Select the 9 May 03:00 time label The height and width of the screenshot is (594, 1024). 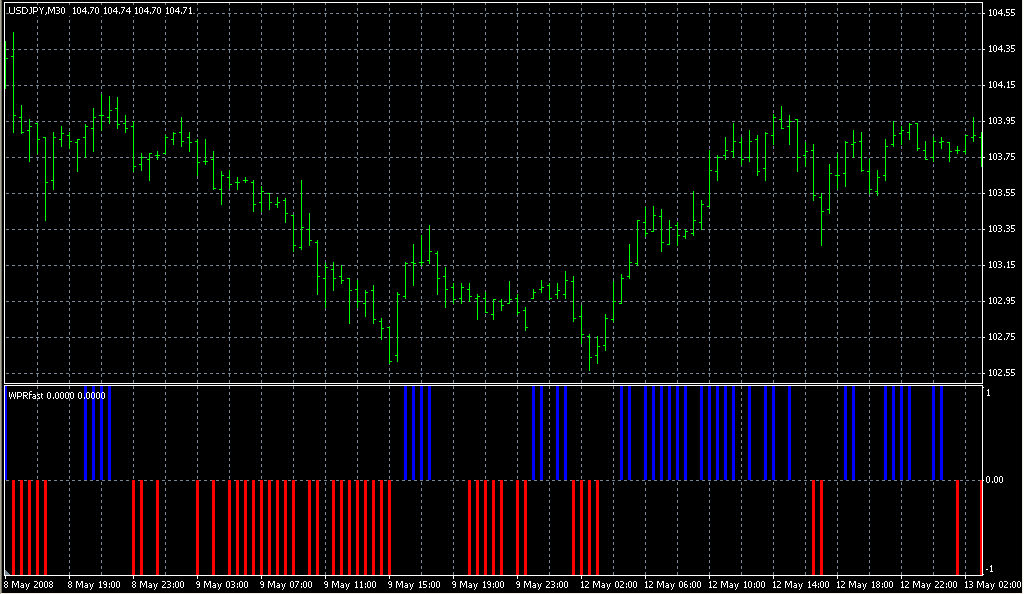(x=222, y=584)
